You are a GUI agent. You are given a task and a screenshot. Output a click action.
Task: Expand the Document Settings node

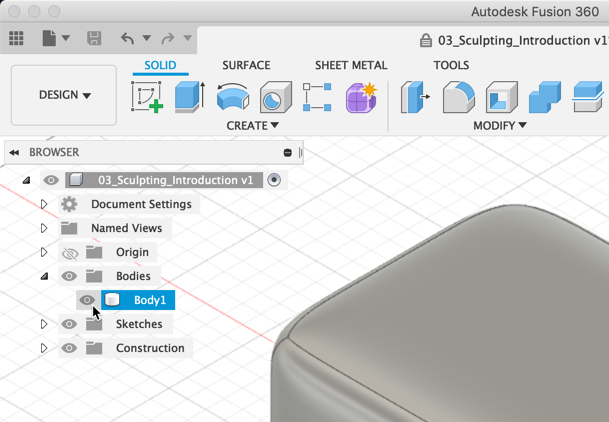pyautogui.click(x=44, y=204)
